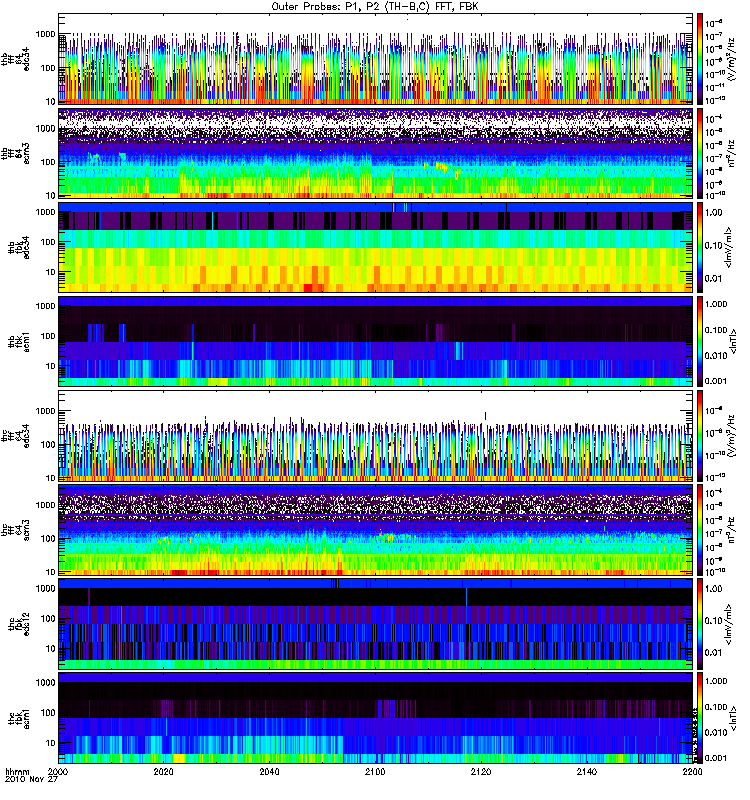Click the top thb fff edc34 color bar
The height and width of the screenshot is (800, 750).
coord(700,59)
